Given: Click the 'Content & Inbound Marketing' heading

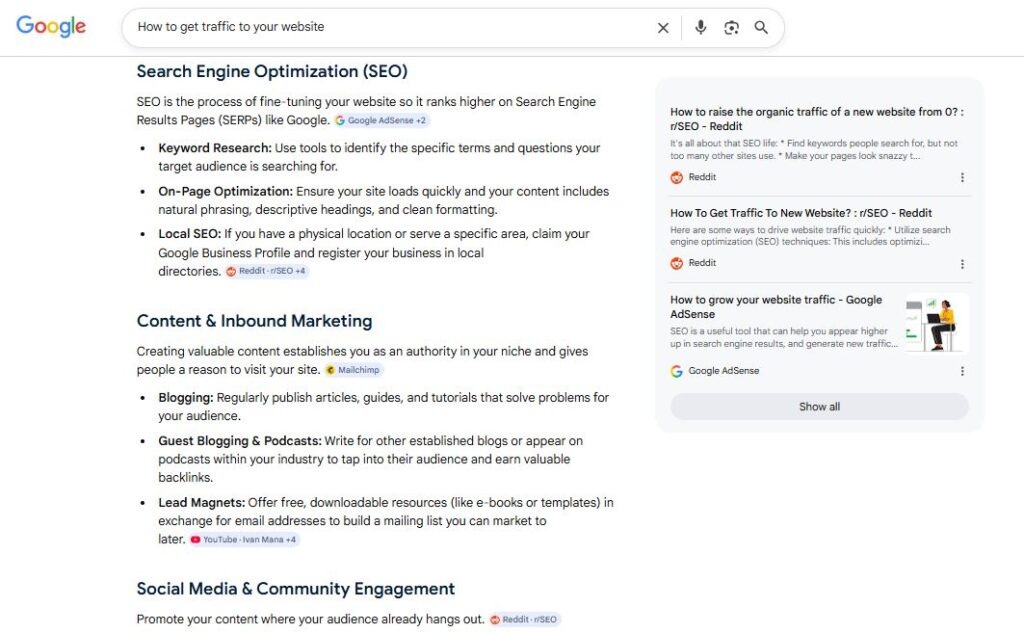Looking at the screenshot, I should [x=254, y=321].
